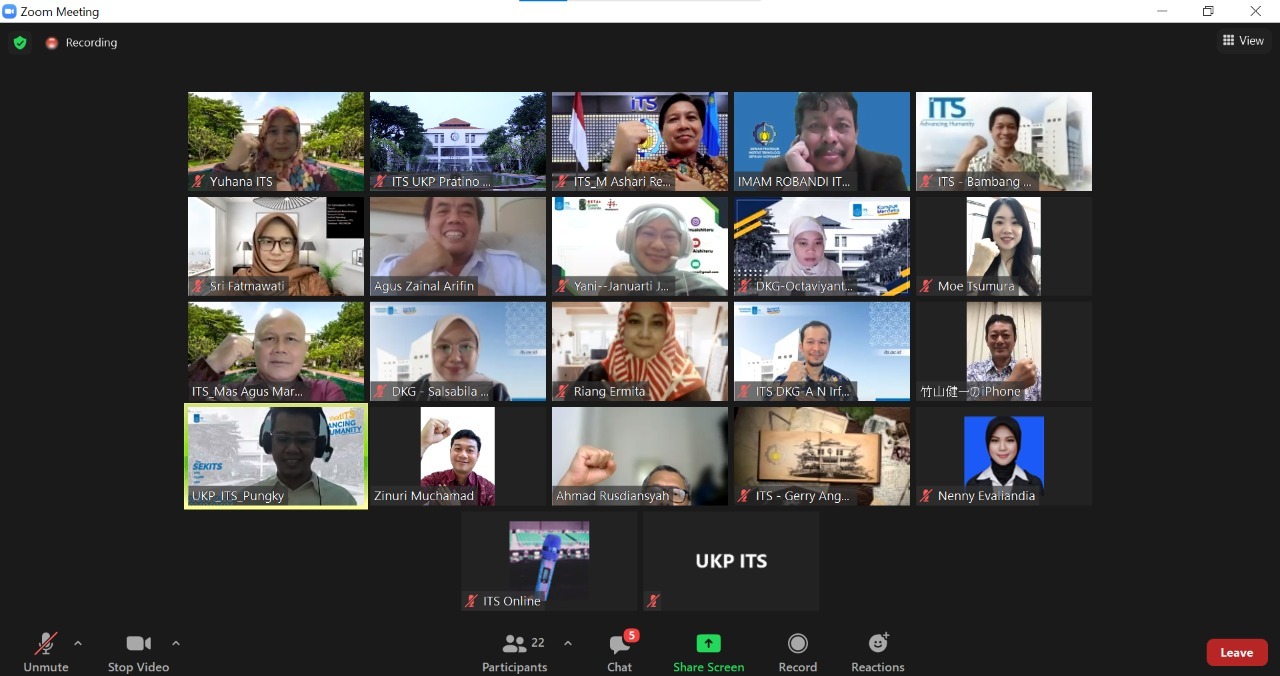Click the Record icon

(x=797, y=643)
